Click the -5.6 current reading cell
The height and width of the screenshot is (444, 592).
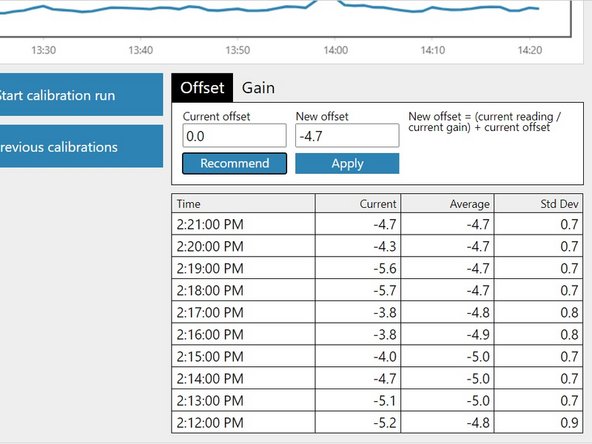tap(358, 268)
